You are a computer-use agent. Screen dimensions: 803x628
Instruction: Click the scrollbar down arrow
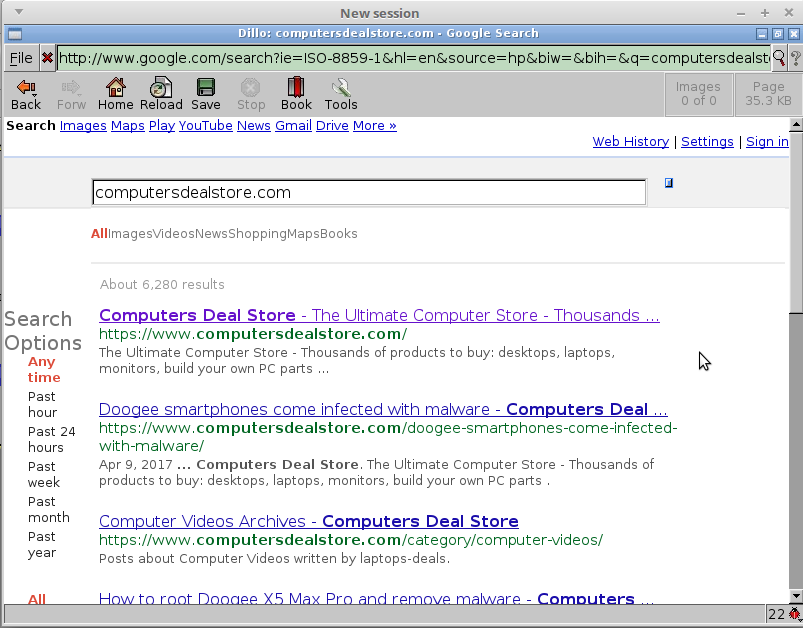pos(796,596)
